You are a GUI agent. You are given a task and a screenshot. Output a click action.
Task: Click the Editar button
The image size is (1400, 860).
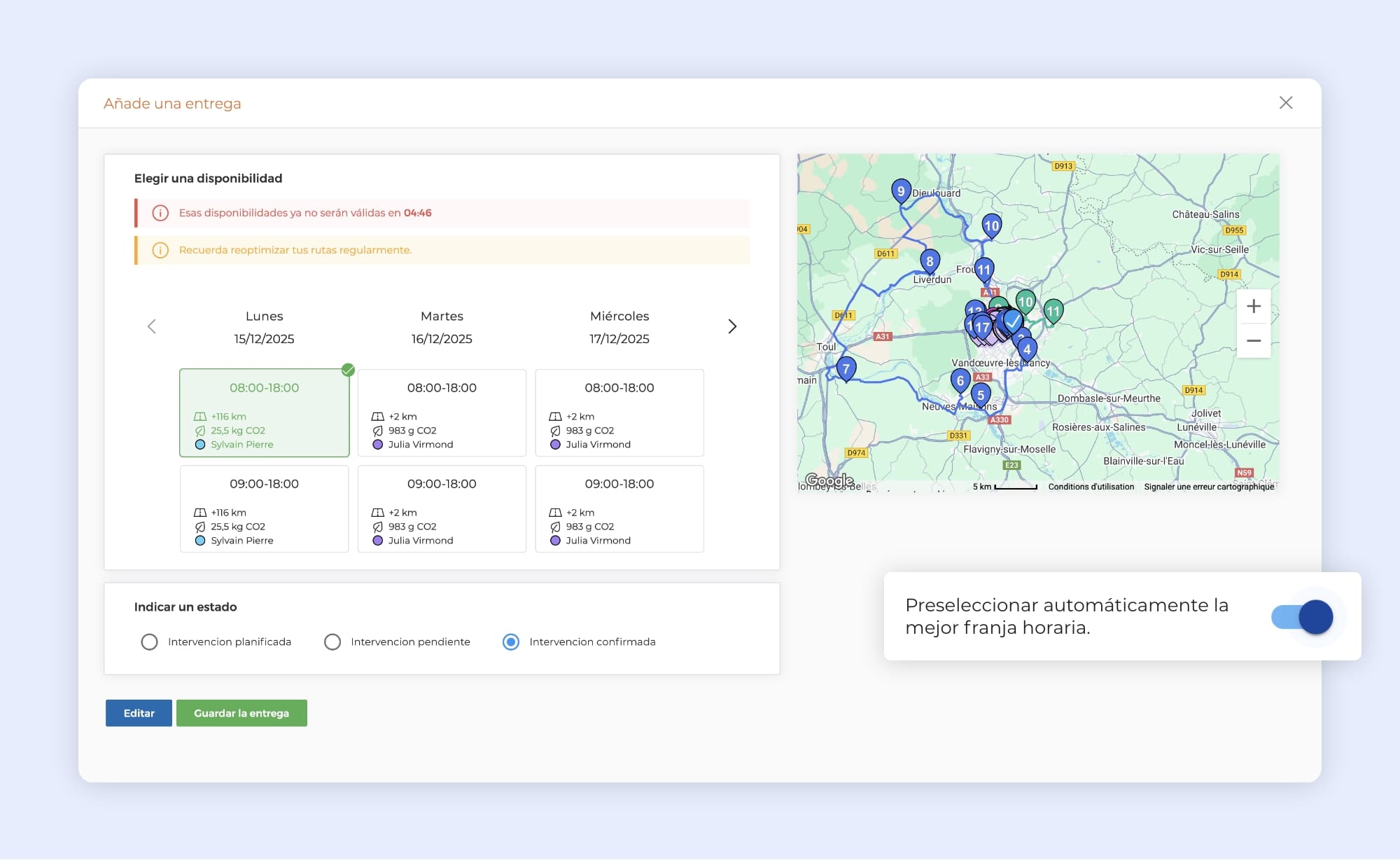click(x=139, y=713)
